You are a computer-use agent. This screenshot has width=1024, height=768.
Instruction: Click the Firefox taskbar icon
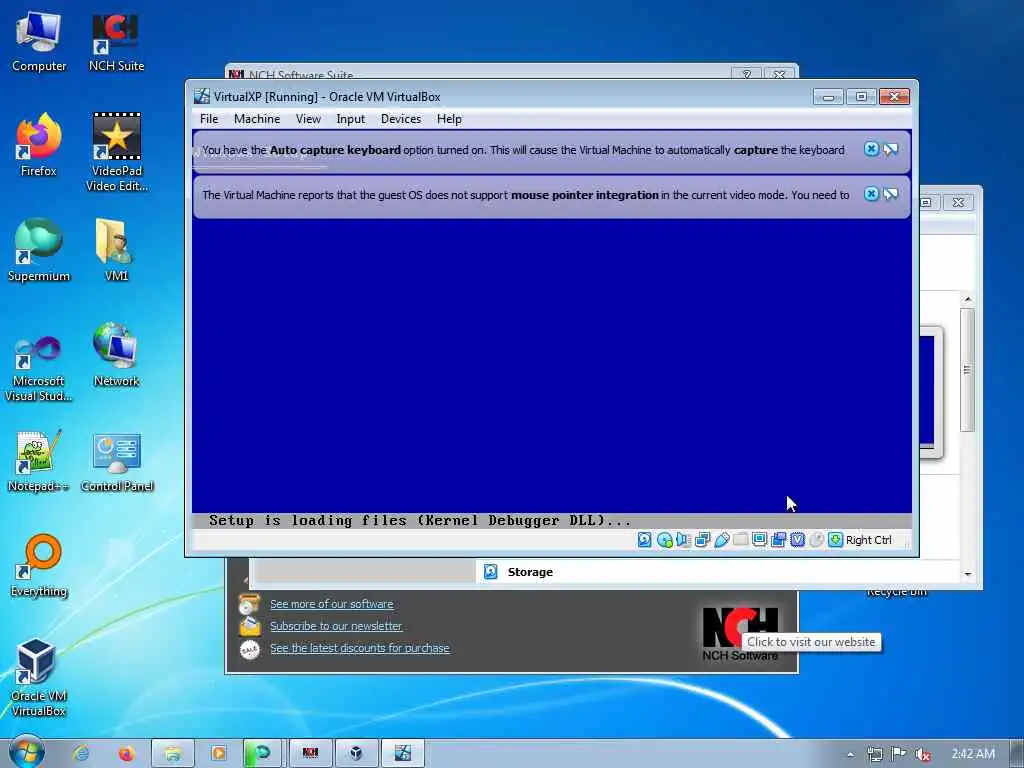[x=126, y=754]
